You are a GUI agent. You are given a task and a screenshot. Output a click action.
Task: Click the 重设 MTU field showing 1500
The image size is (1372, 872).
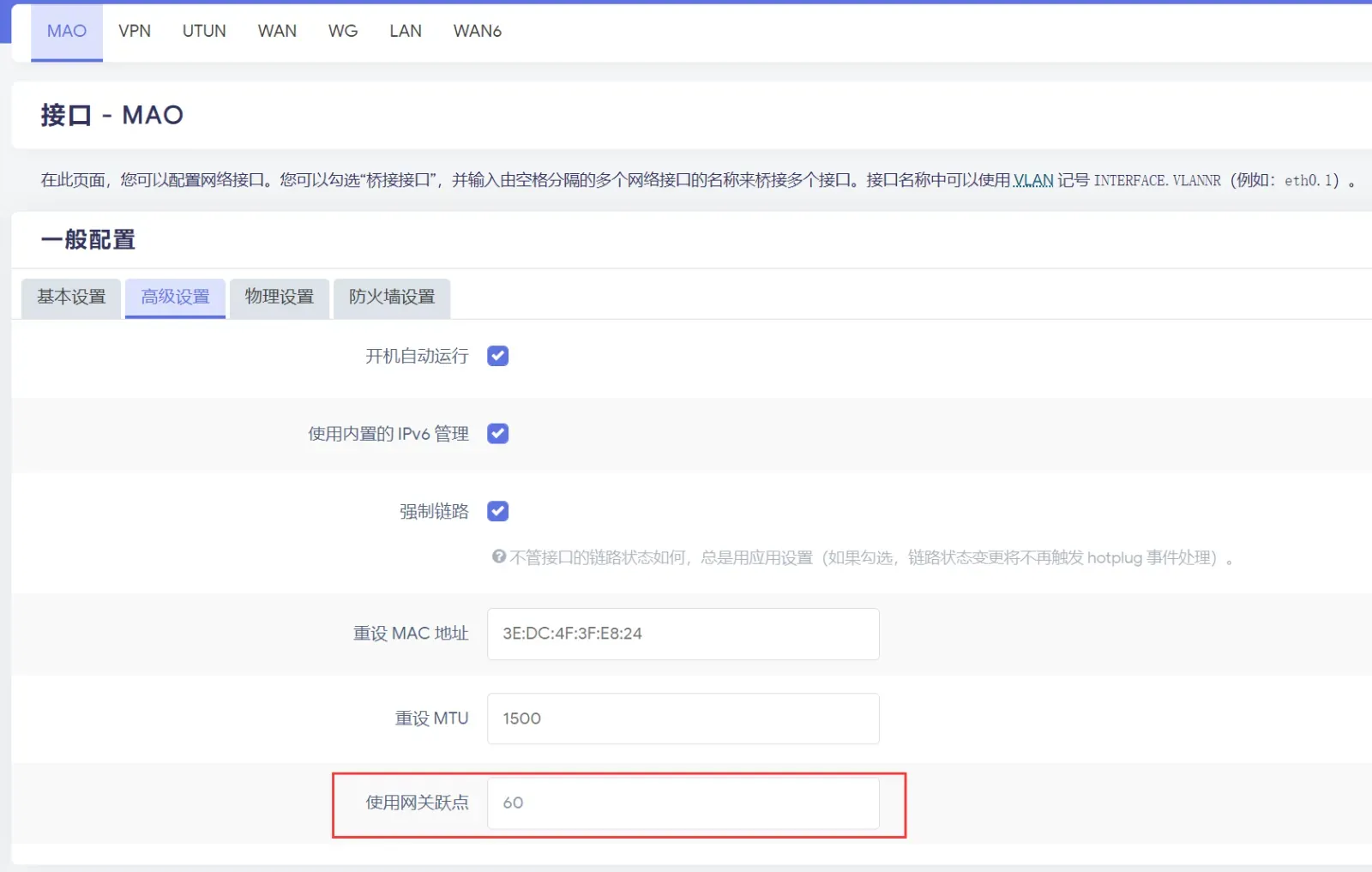683,719
